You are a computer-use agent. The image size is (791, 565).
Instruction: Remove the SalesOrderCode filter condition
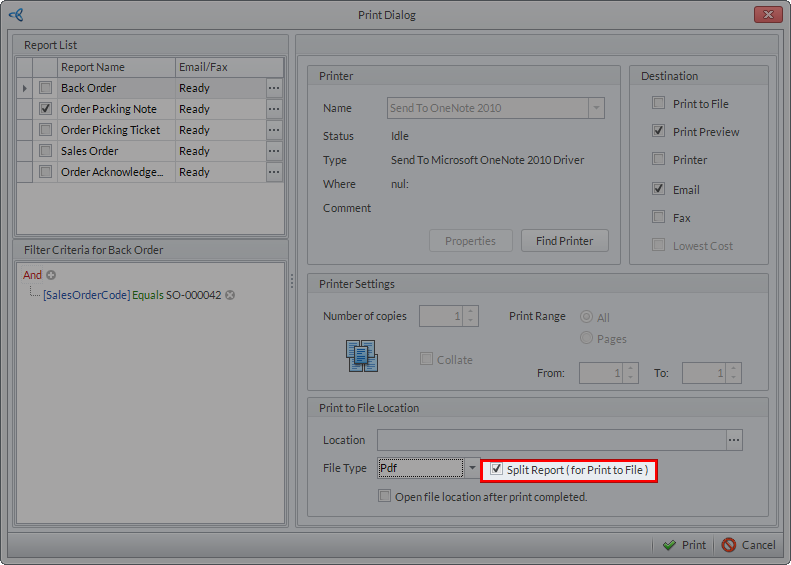[x=230, y=295]
